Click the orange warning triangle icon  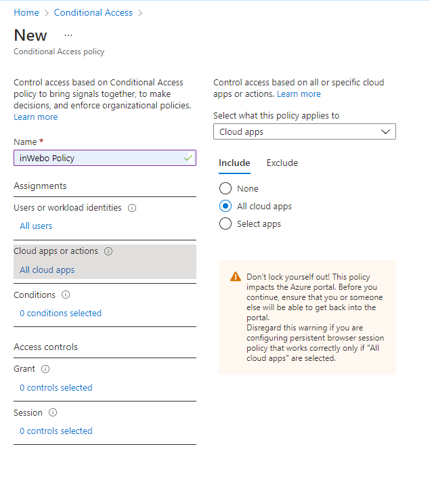pyautogui.click(x=235, y=277)
